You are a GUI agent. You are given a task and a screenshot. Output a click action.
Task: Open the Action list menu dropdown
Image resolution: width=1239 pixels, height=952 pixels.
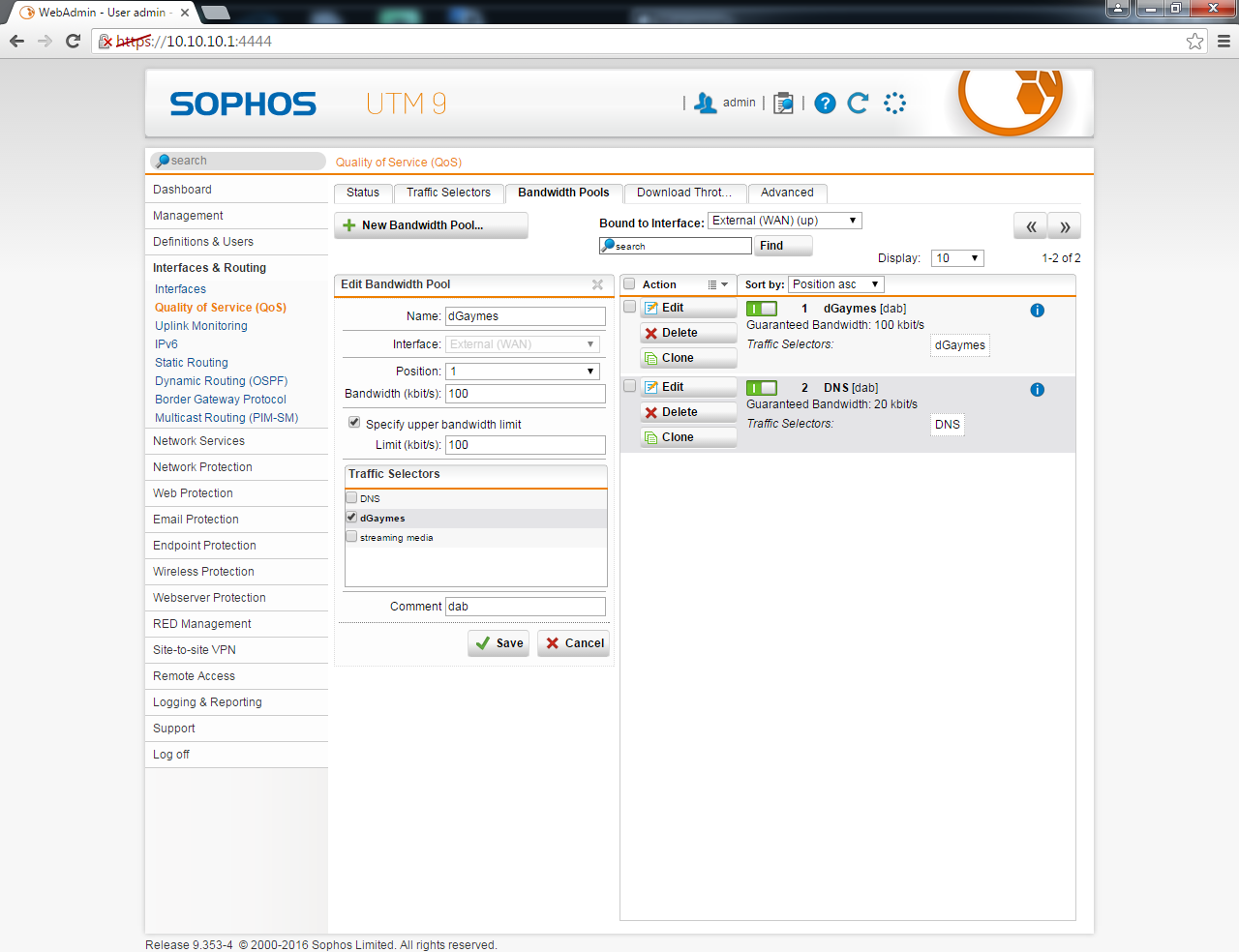[x=717, y=284]
